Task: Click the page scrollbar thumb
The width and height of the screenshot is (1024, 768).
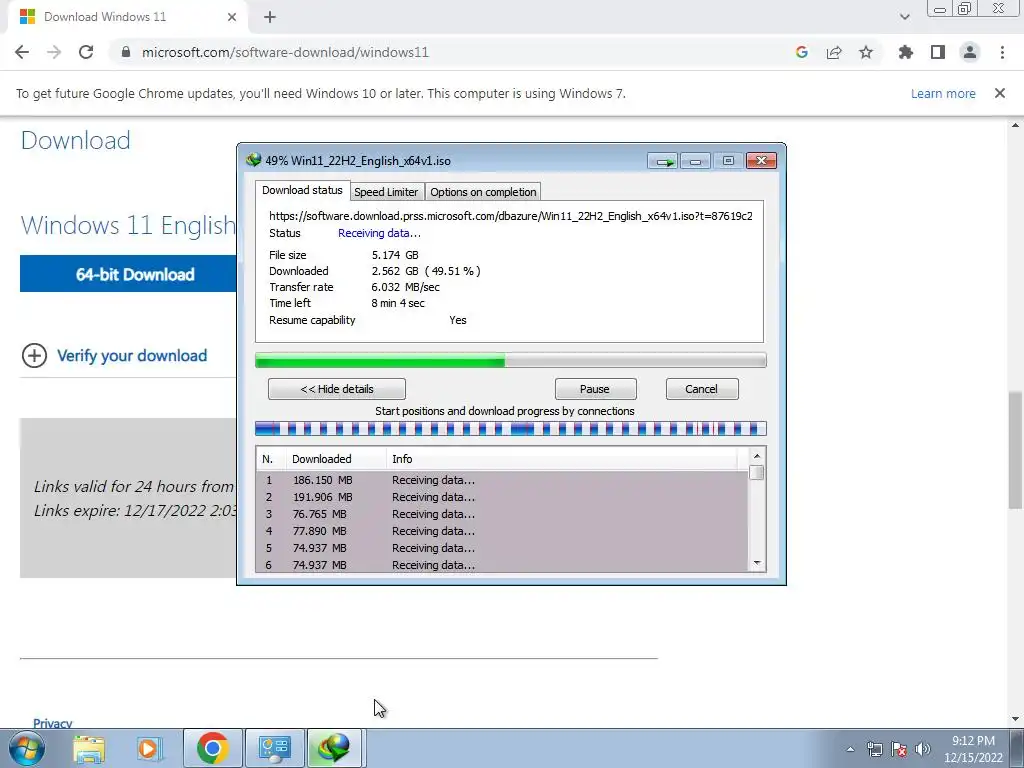Action: (x=1016, y=449)
